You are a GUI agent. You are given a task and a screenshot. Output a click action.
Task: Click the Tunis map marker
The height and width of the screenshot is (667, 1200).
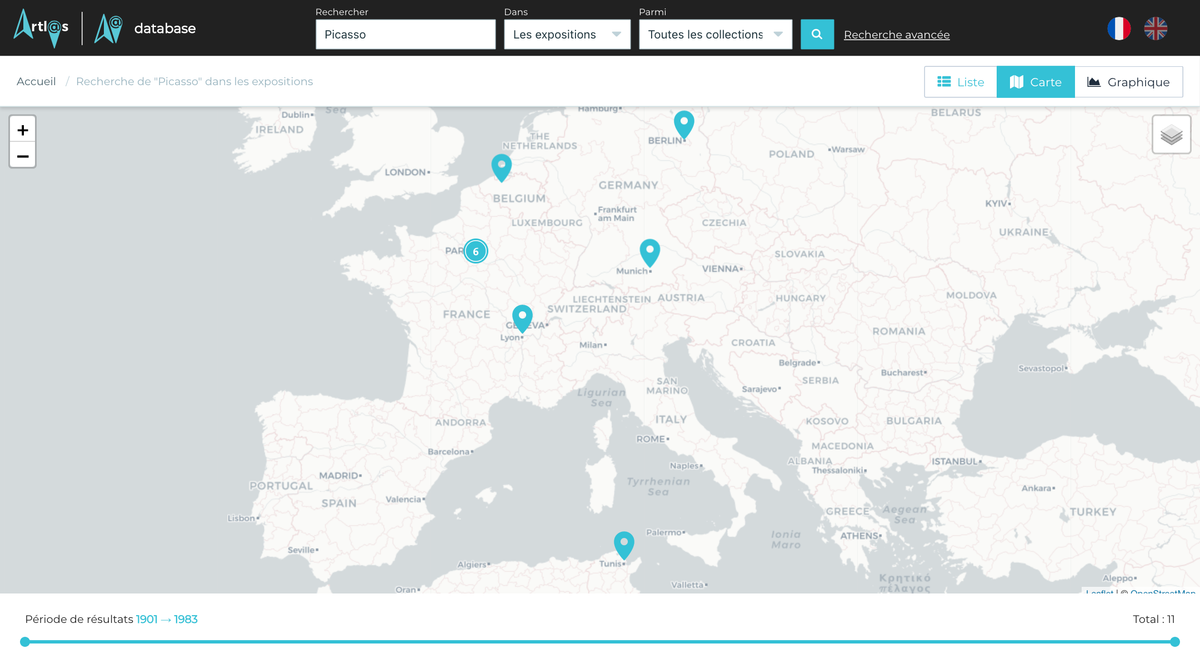(x=624, y=544)
